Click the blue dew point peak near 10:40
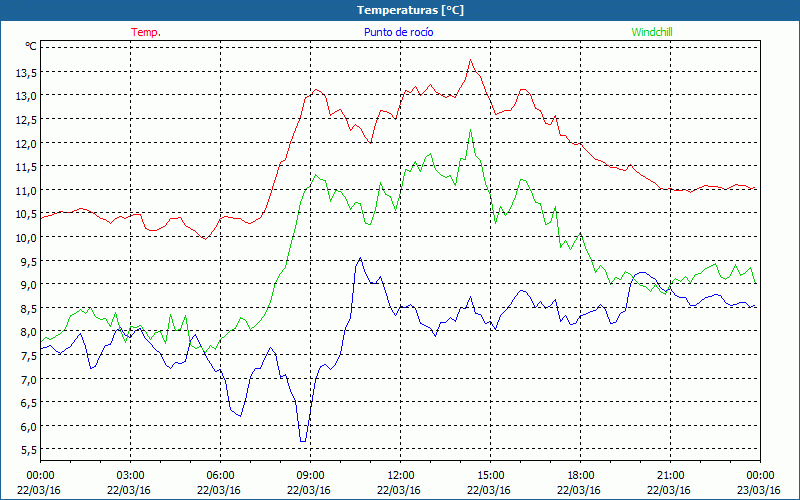This screenshot has width=800, height=500. (x=360, y=258)
